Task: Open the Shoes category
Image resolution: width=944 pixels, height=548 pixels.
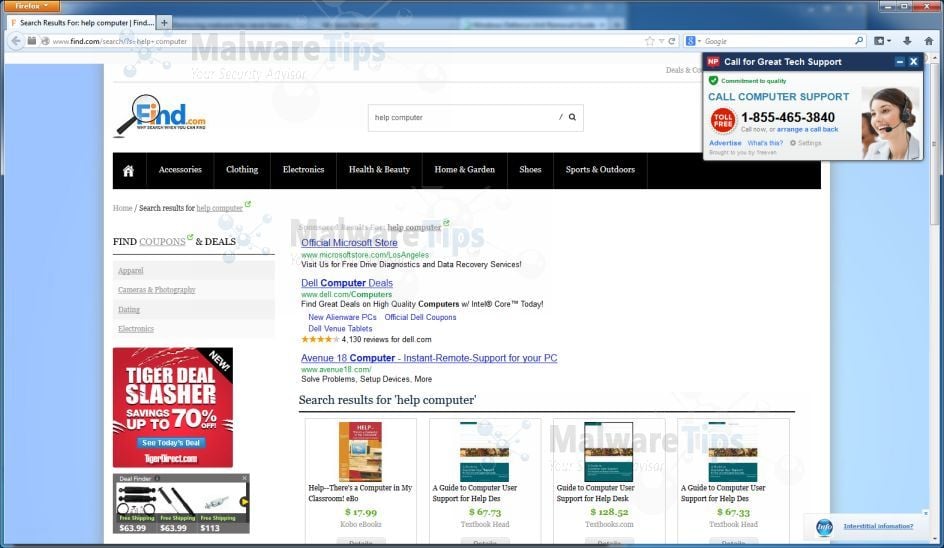Action: (x=530, y=170)
